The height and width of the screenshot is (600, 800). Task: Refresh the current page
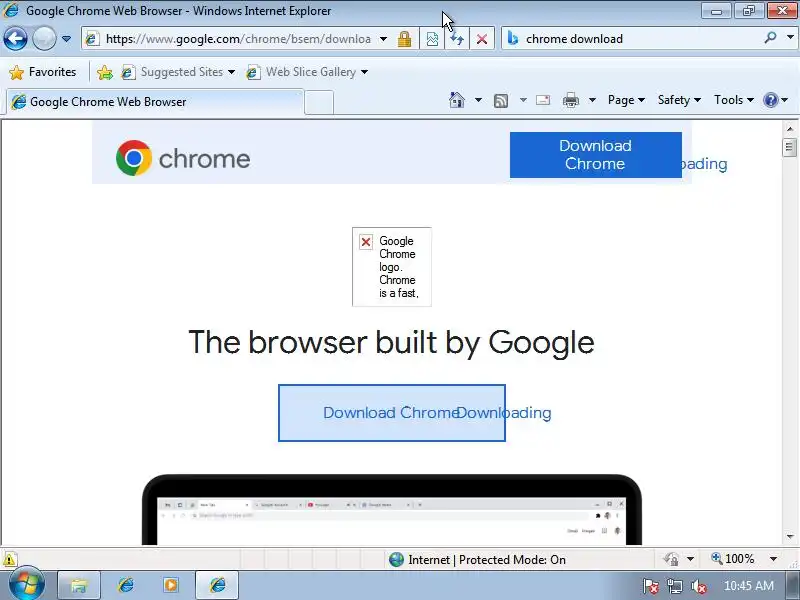click(x=457, y=39)
